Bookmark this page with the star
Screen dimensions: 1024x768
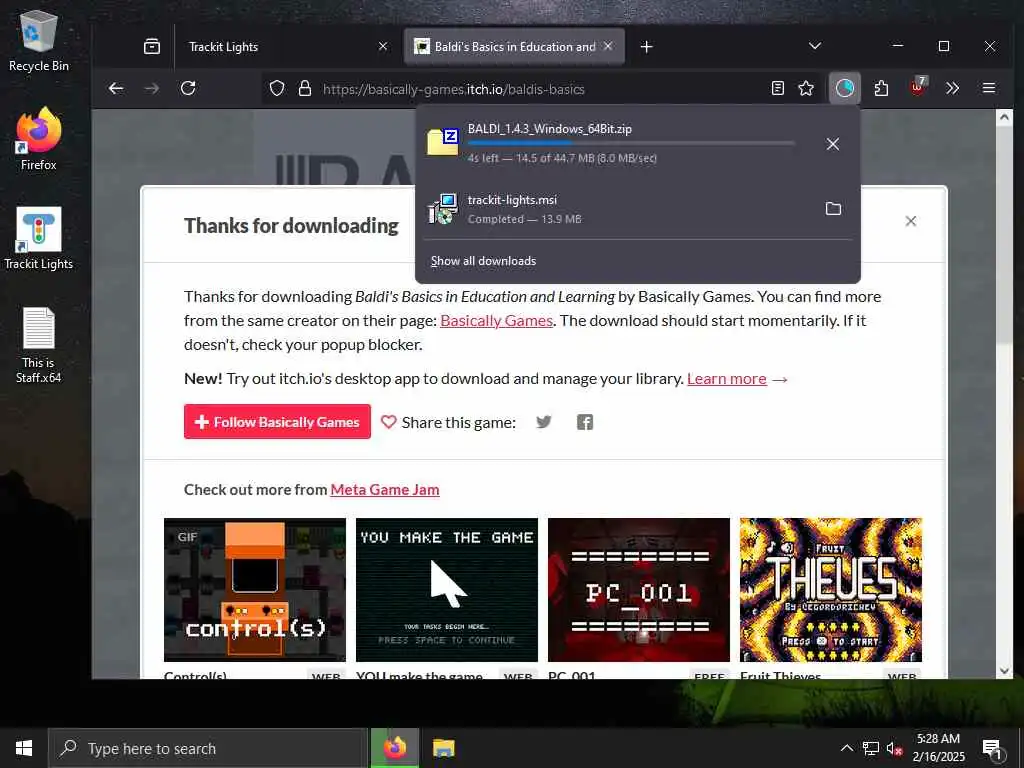coord(806,88)
